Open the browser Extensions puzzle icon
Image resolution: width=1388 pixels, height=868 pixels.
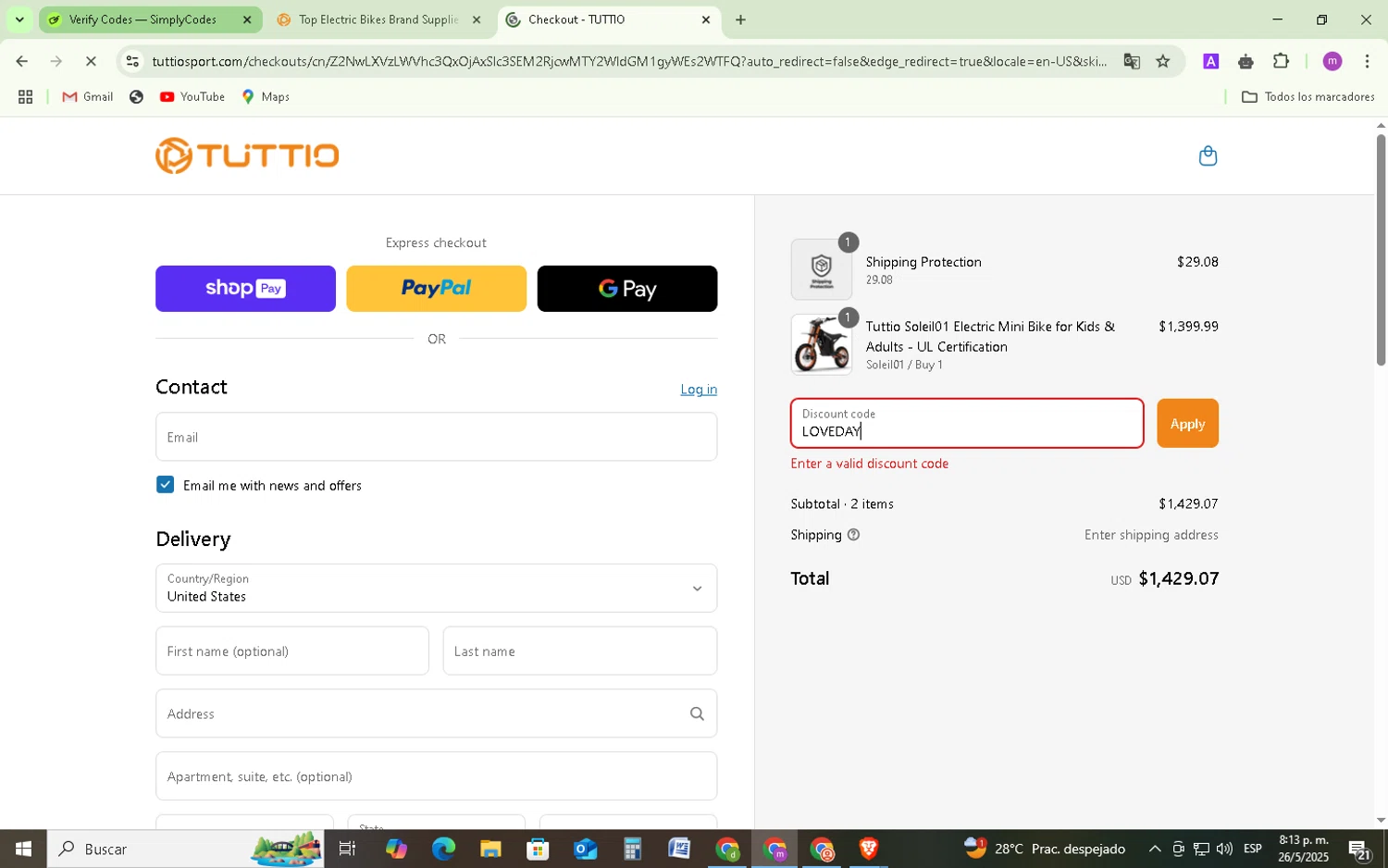1281,61
